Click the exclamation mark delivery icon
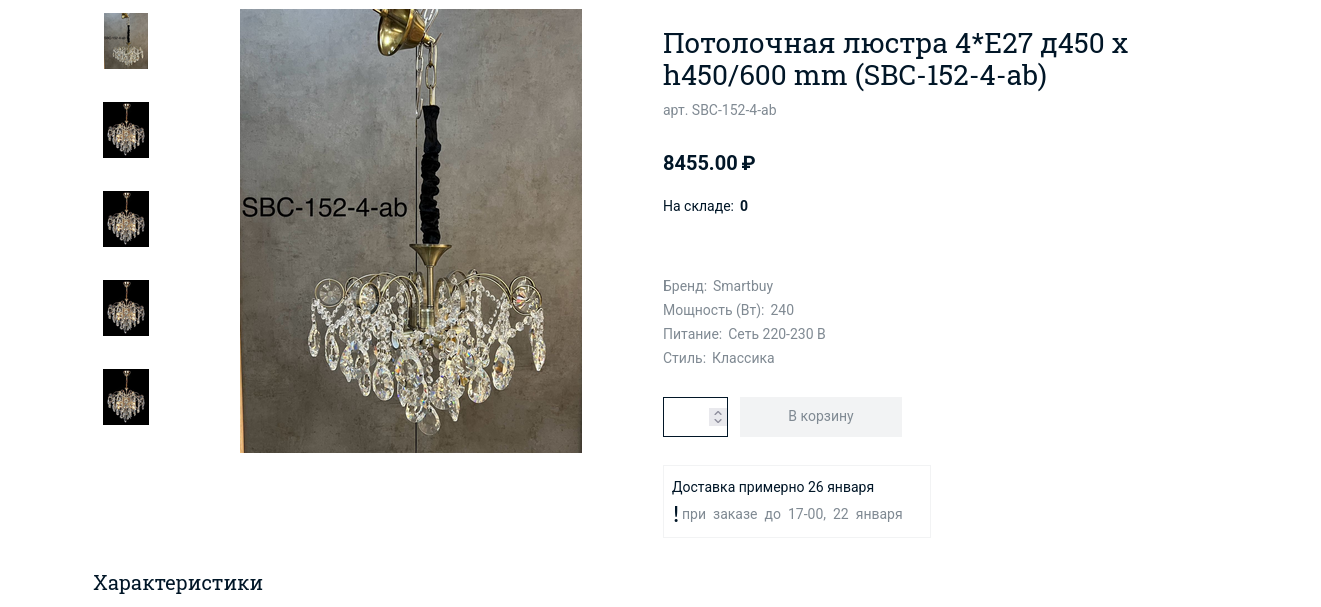 click(x=676, y=514)
